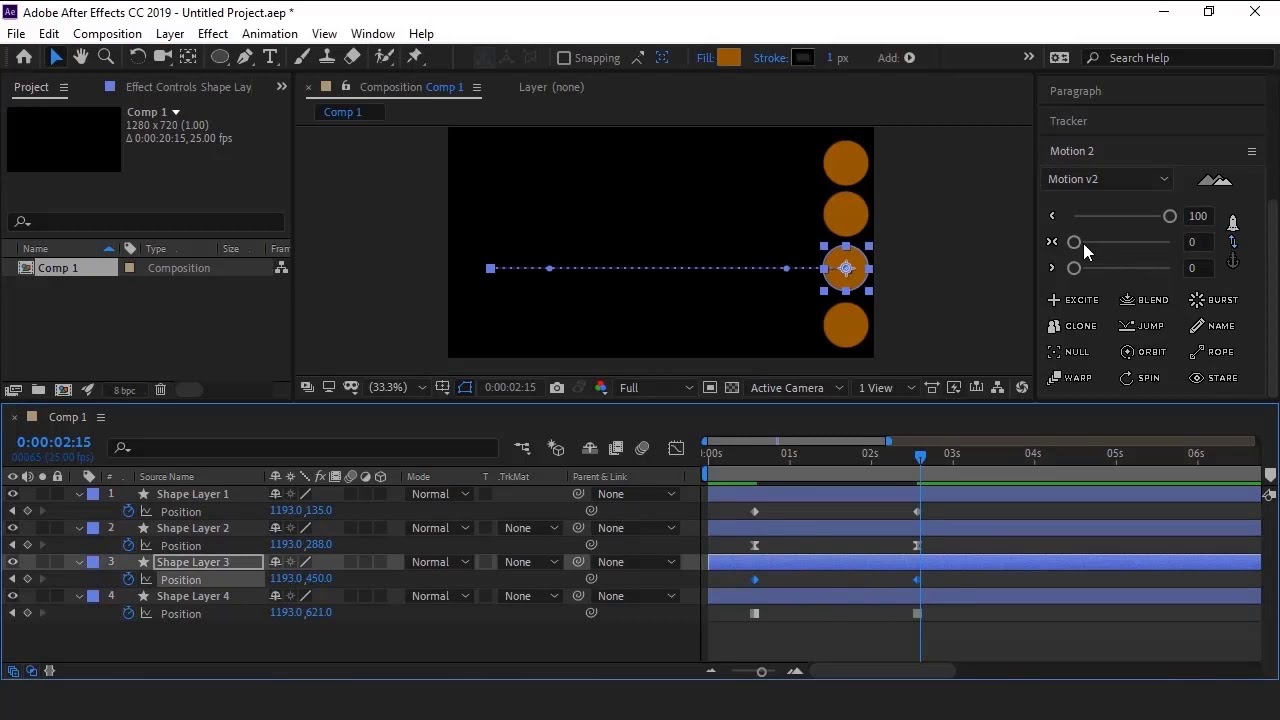Select the Eraser tool
This screenshot has width=1280, height=720.
[352, 57]
